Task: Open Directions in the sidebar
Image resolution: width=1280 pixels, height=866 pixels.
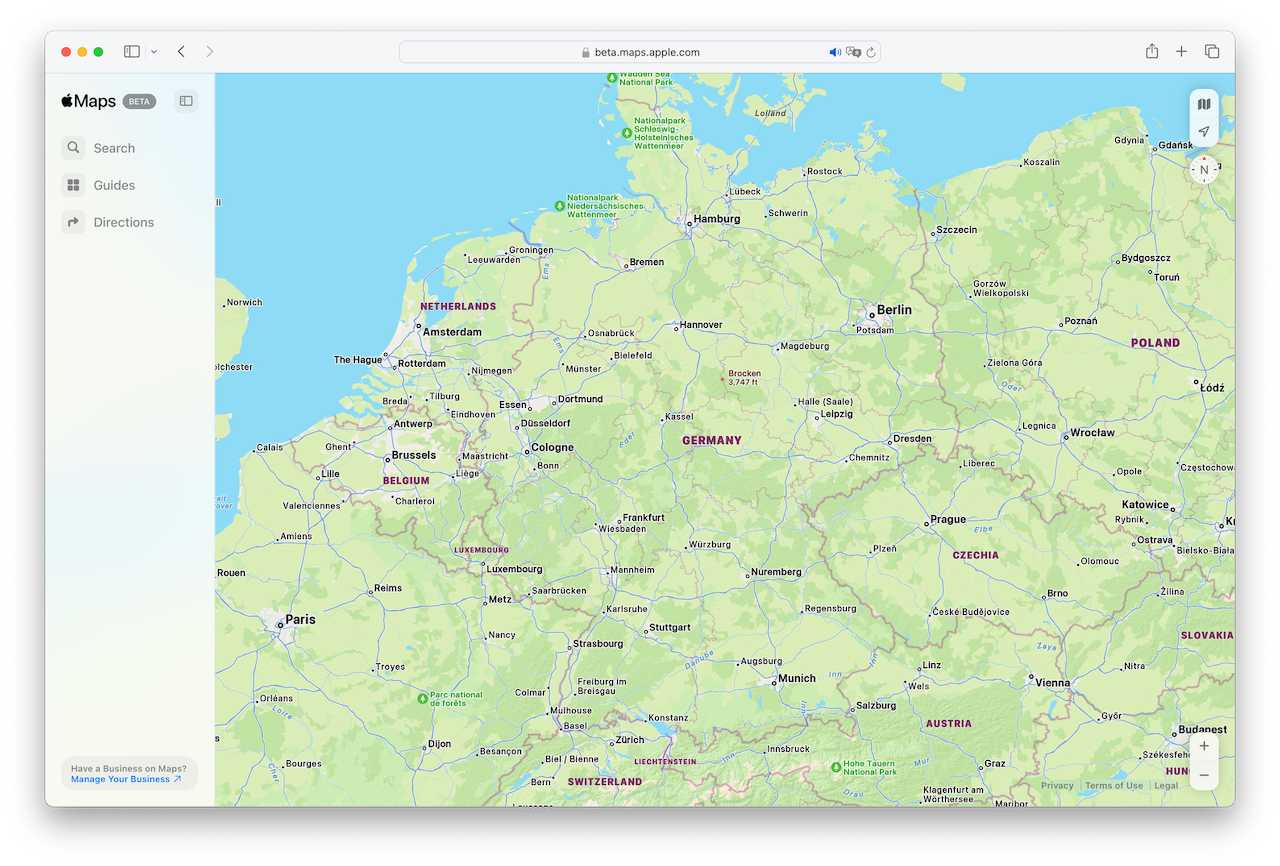Action: 122,222
